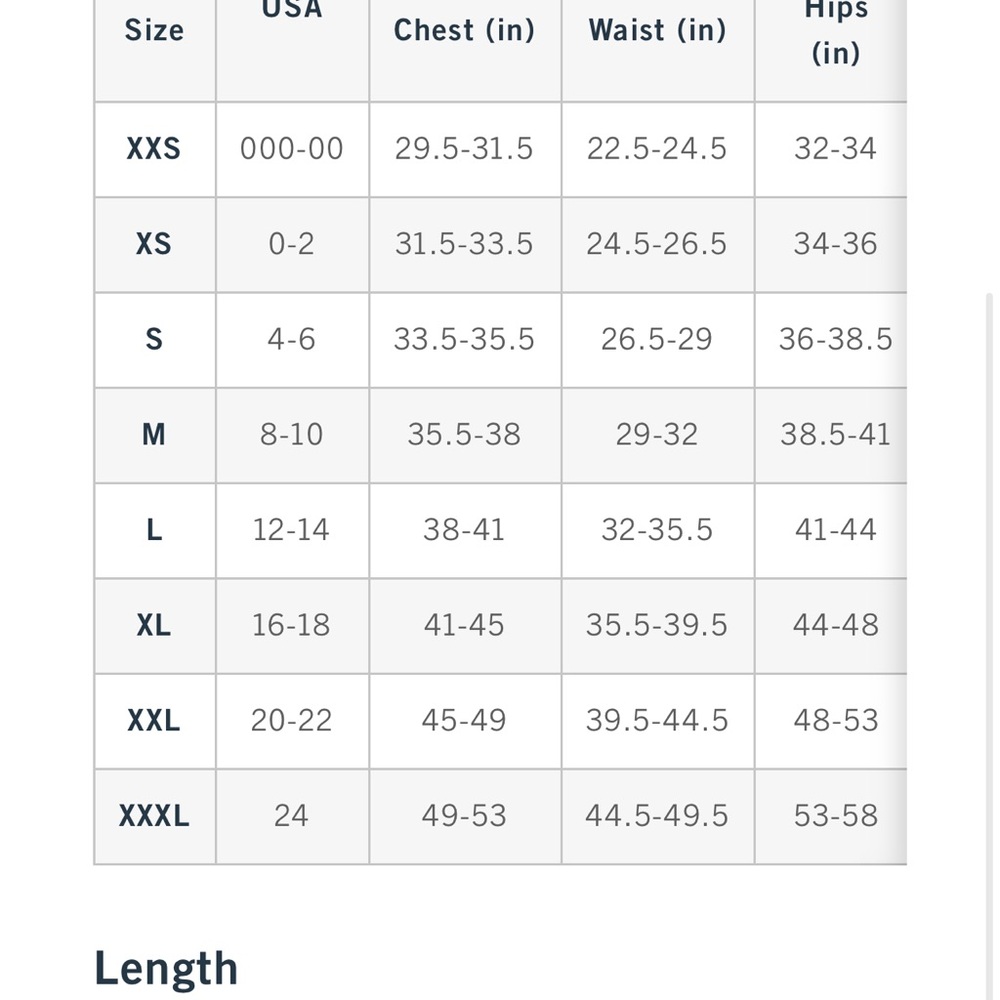Select the XS size row label
The width and height of the screenshot is (1000, 1000).
[154, 244]
